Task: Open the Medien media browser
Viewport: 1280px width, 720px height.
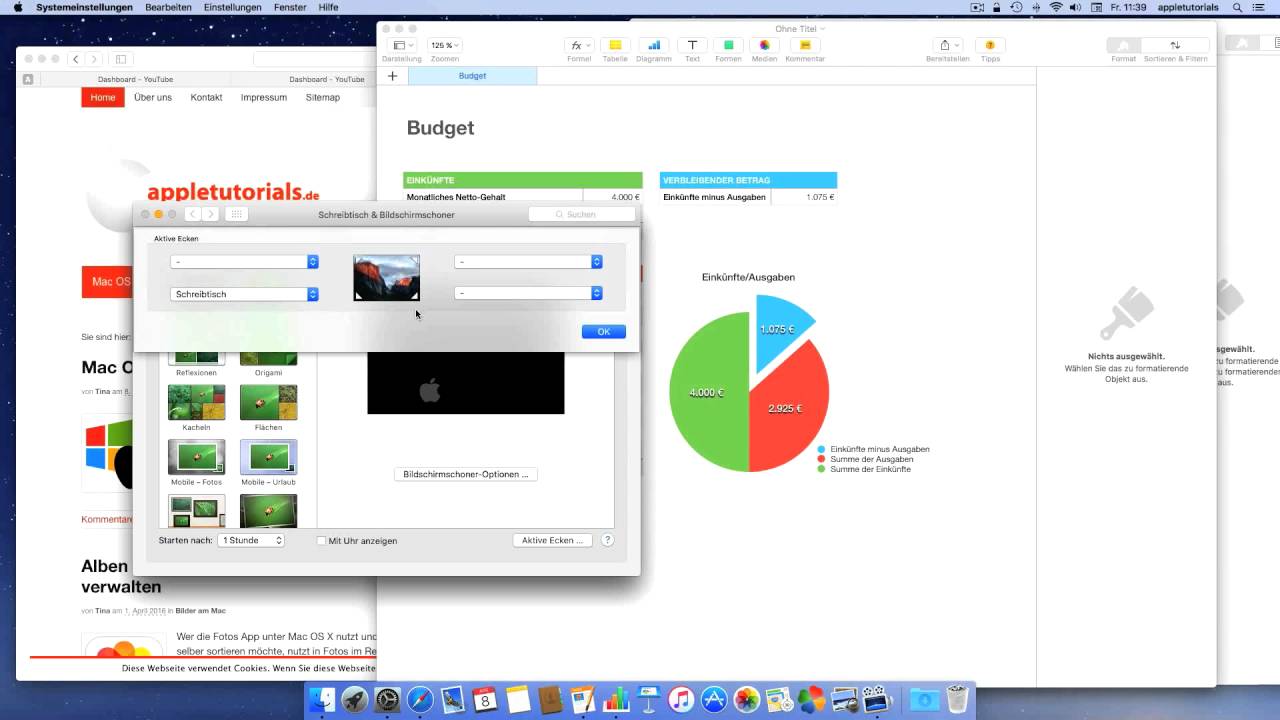Action: [764, 46]
